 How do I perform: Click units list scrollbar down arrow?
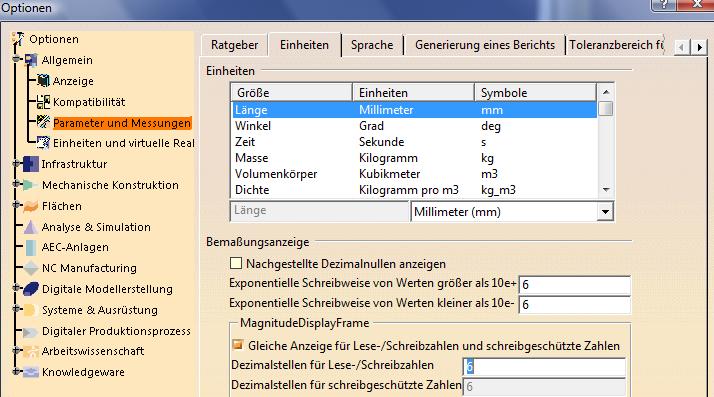606,189
